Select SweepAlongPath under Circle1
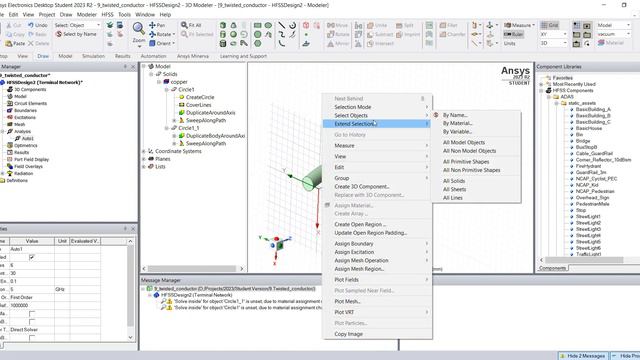640x360 pixels. click(206, 120)
